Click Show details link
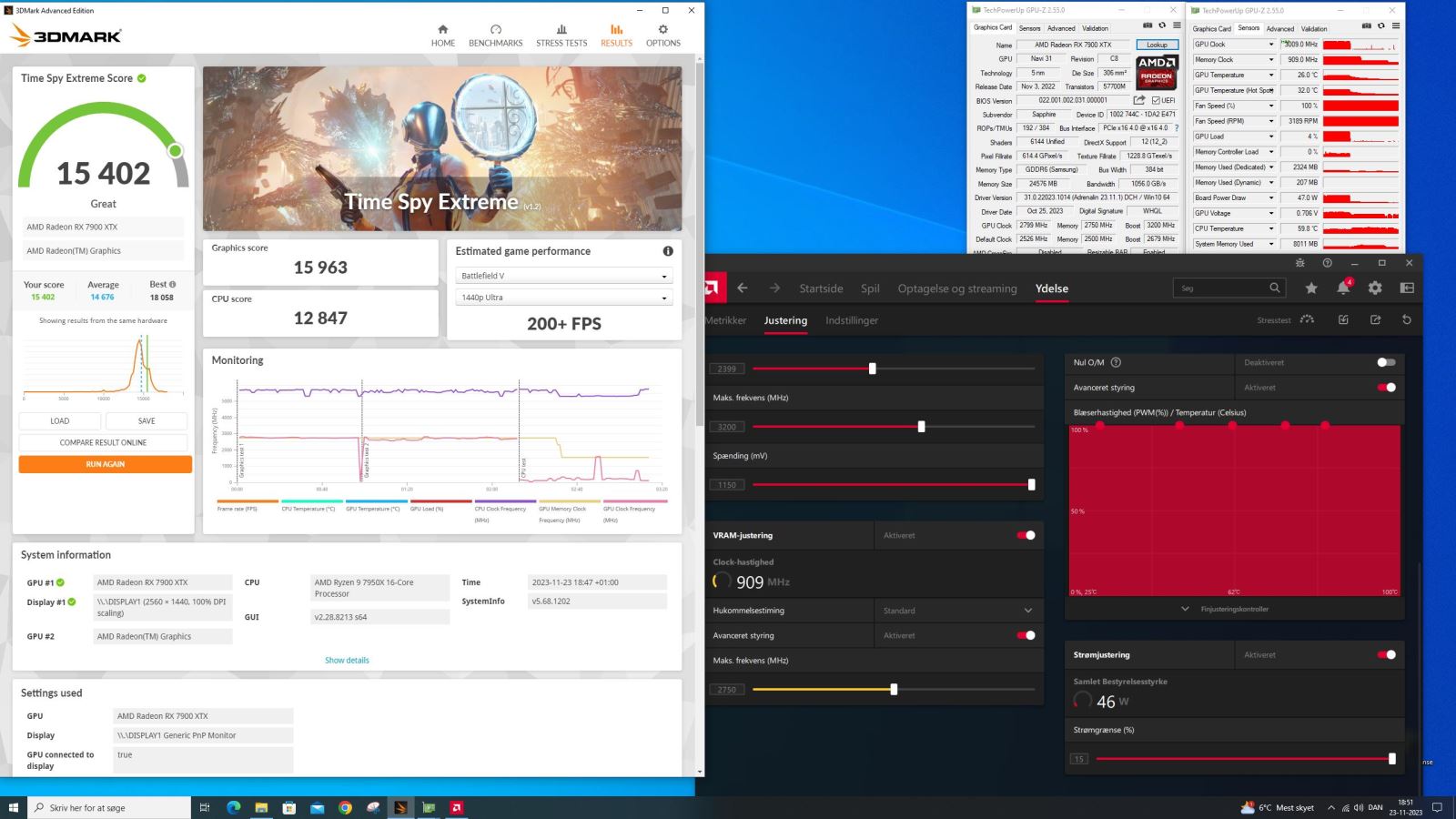The height and width of the screenshot is (819, 1456). (347, 660)
